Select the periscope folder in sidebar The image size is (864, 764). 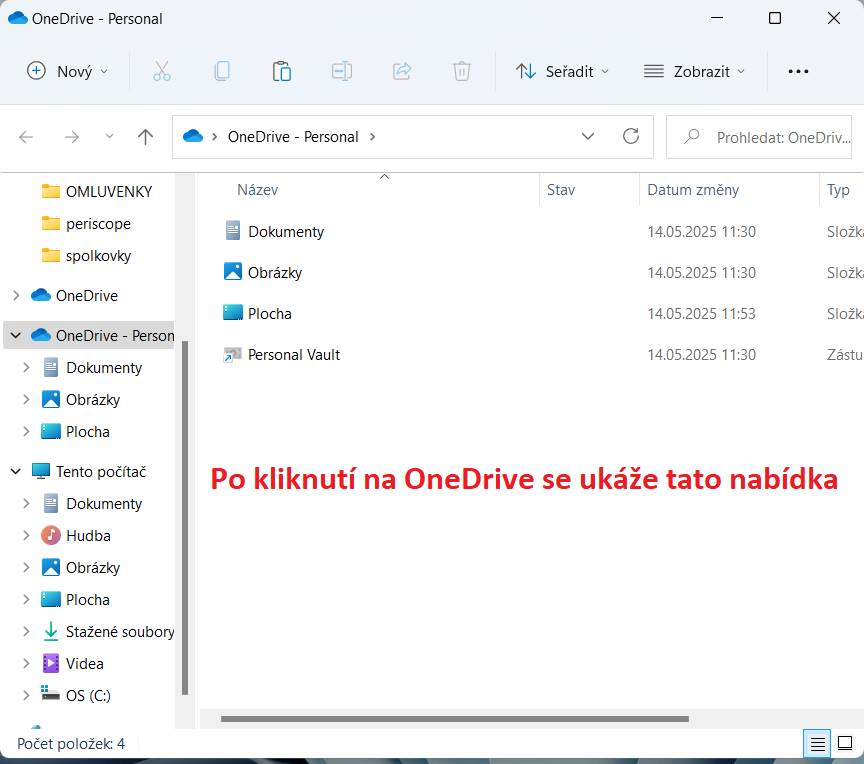click(x=87, y=224)
